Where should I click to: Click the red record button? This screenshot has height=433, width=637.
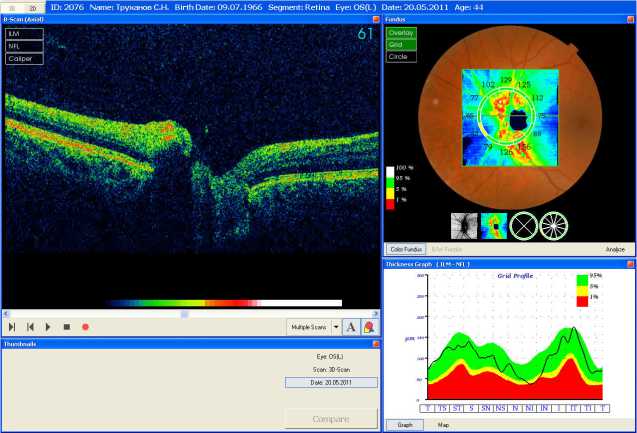(85, 327)
